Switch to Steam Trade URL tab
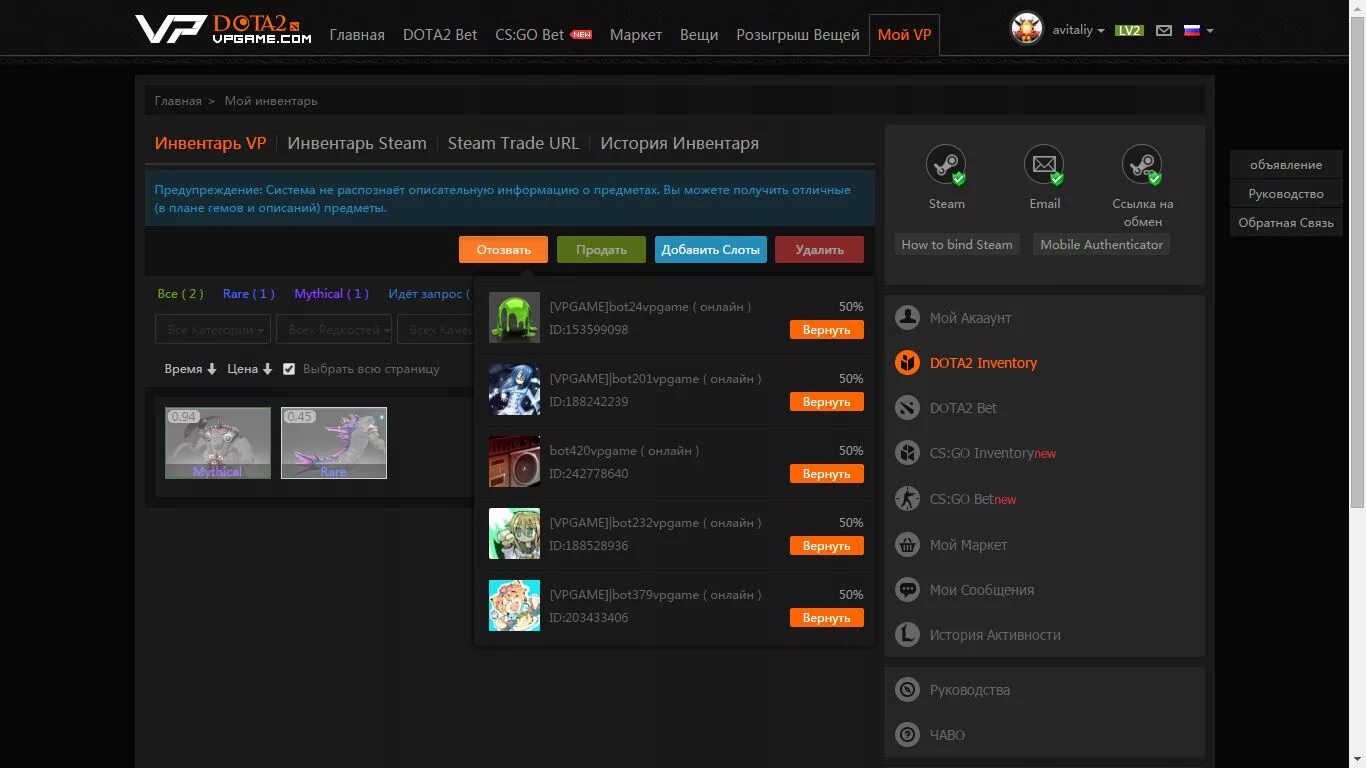The image size is (1366, 768). pos(513,143)
